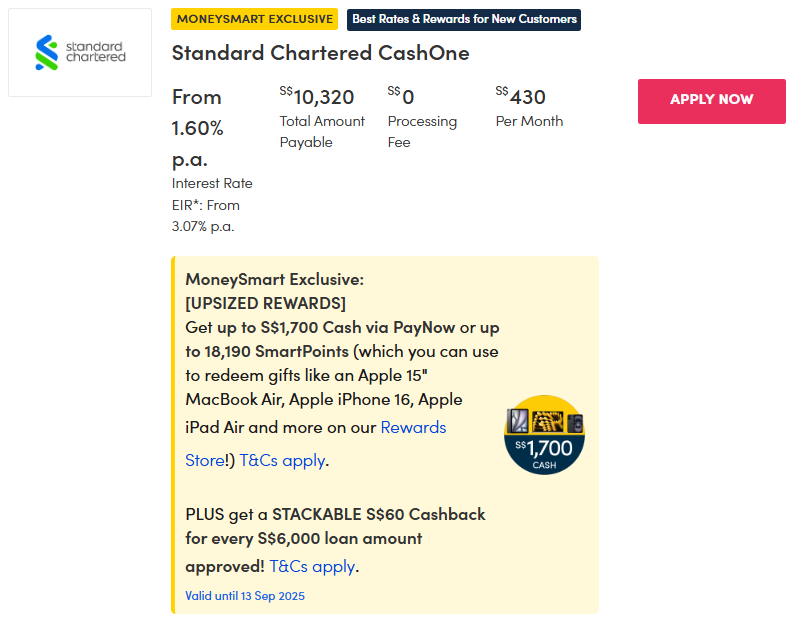The height and width of the screenshot is (622, 792).
Task: Select the Best Rates & Rewards tag
Action: click(463, 19)
